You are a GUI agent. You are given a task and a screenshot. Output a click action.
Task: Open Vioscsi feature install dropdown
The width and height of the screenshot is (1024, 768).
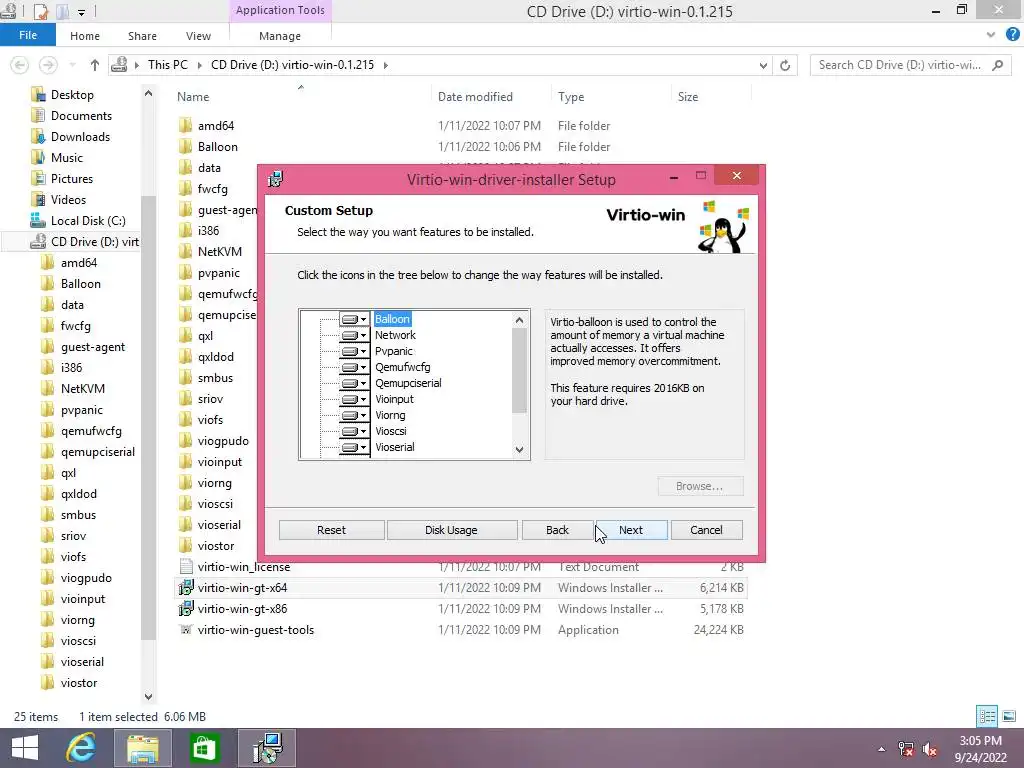(x=354, y=431)
